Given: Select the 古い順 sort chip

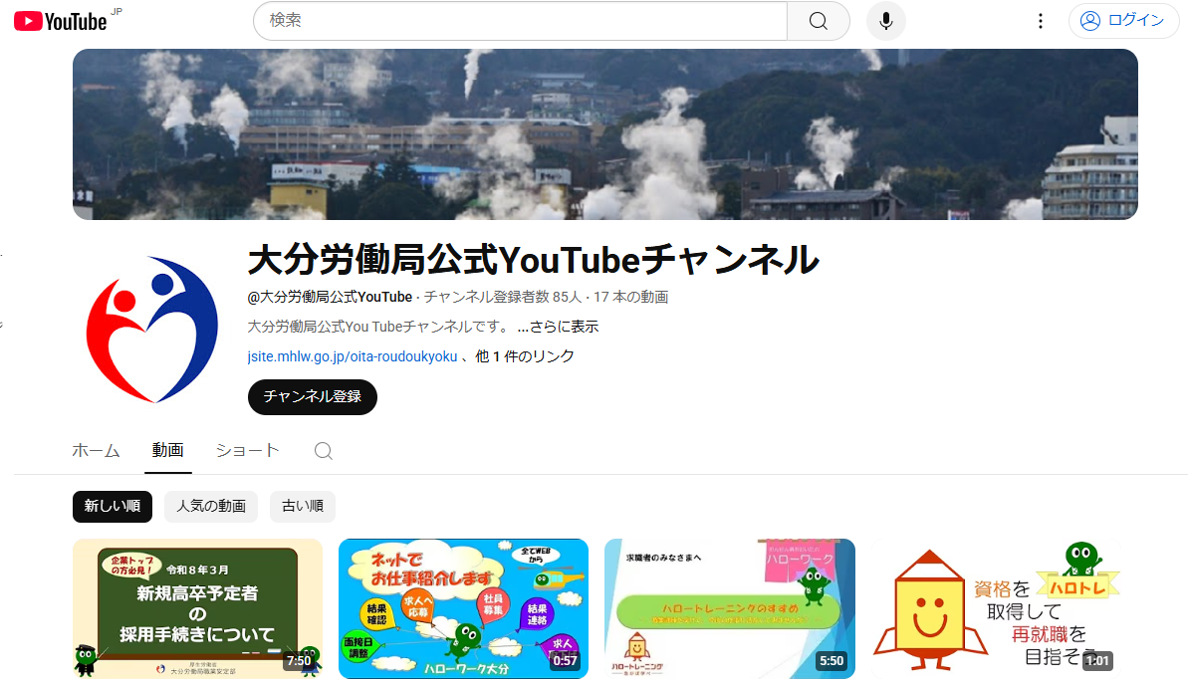Looking at the screenshot, I should tap(302, 507).
